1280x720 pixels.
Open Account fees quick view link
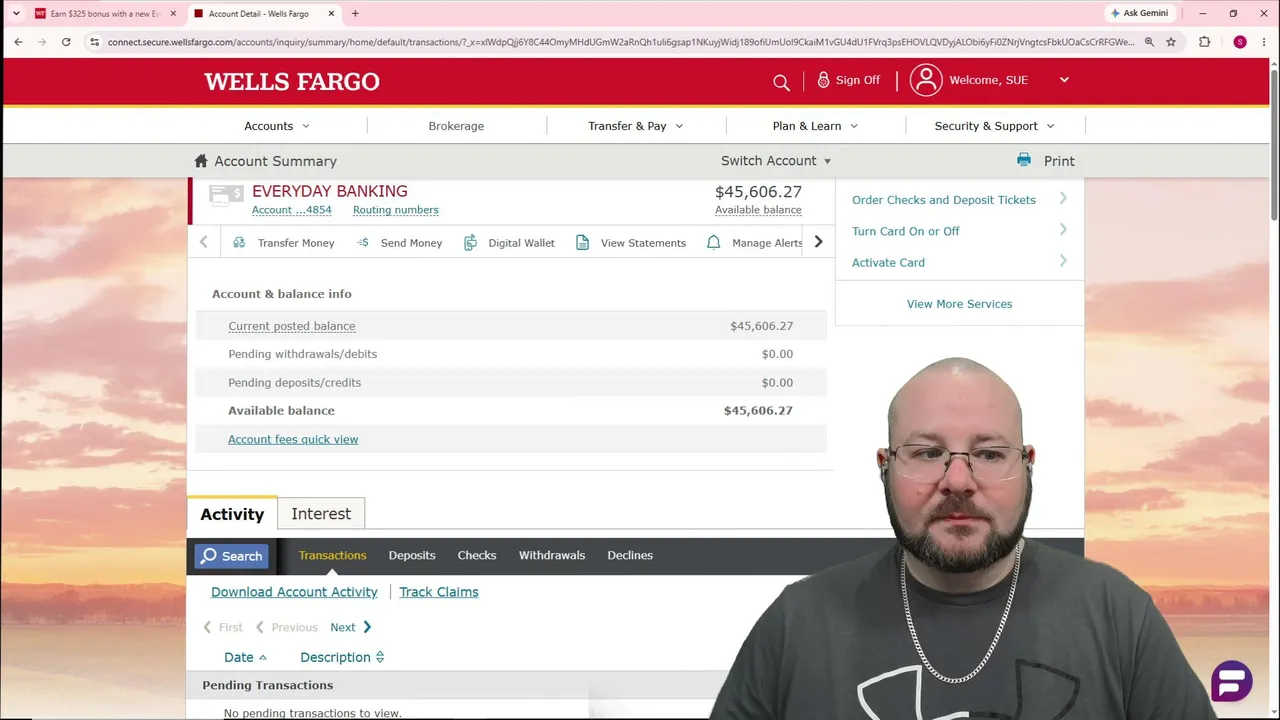pos(293,439)
